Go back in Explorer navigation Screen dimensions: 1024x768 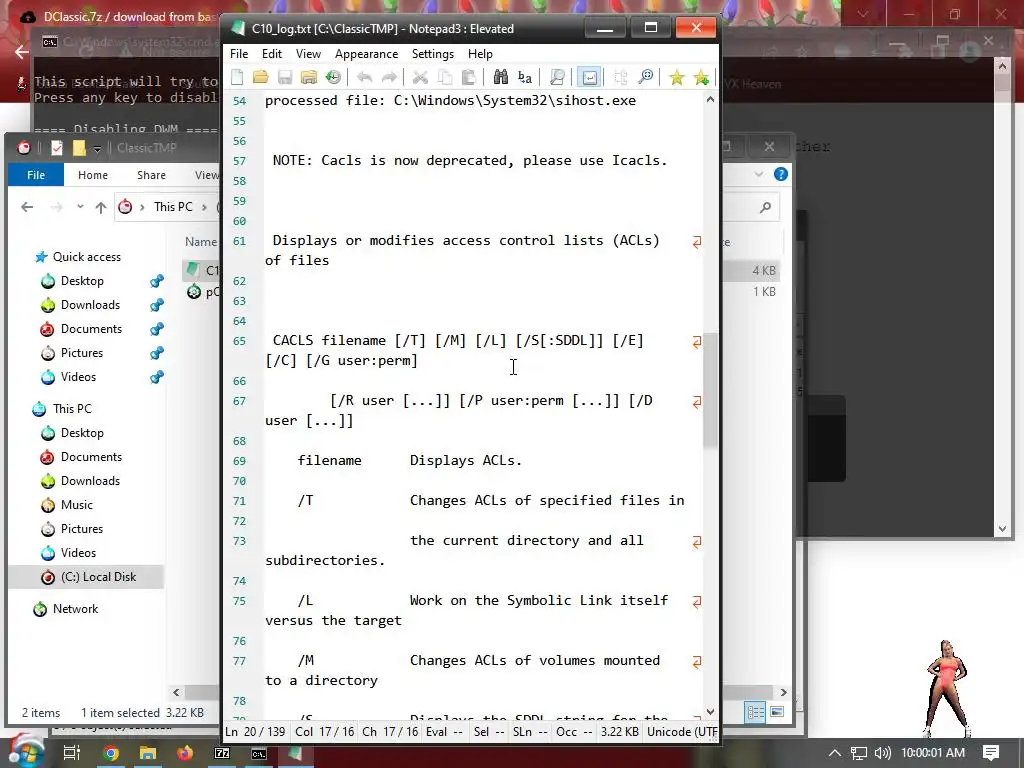pos(27,207)
